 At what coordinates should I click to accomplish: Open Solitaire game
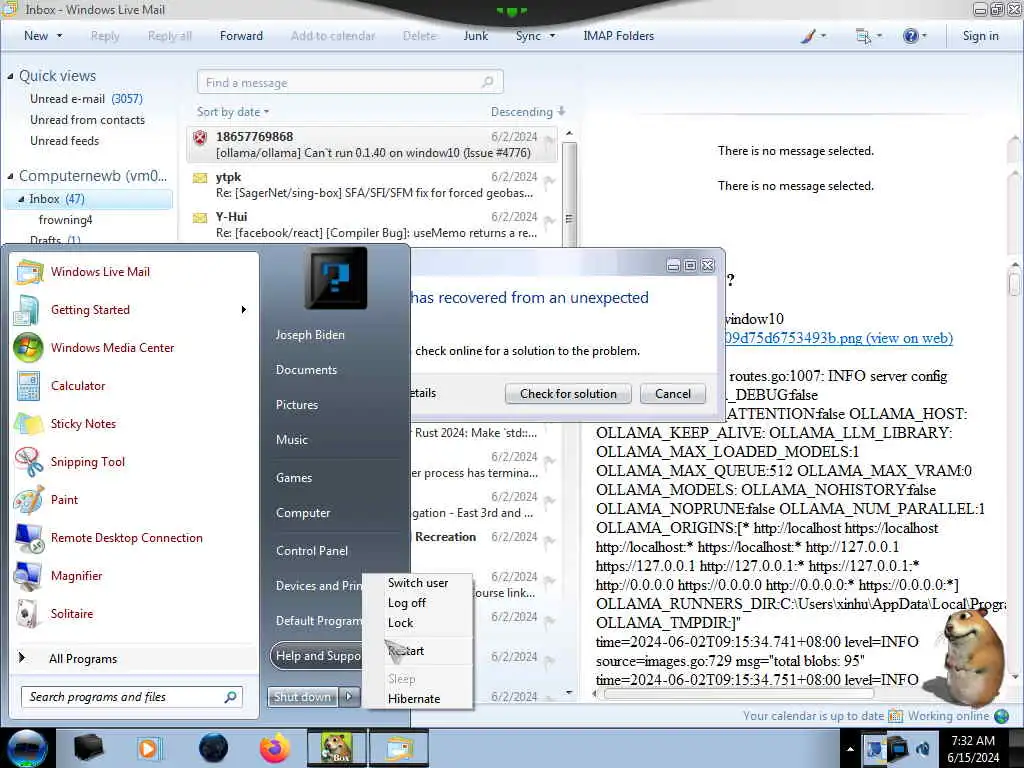point(72,613)
